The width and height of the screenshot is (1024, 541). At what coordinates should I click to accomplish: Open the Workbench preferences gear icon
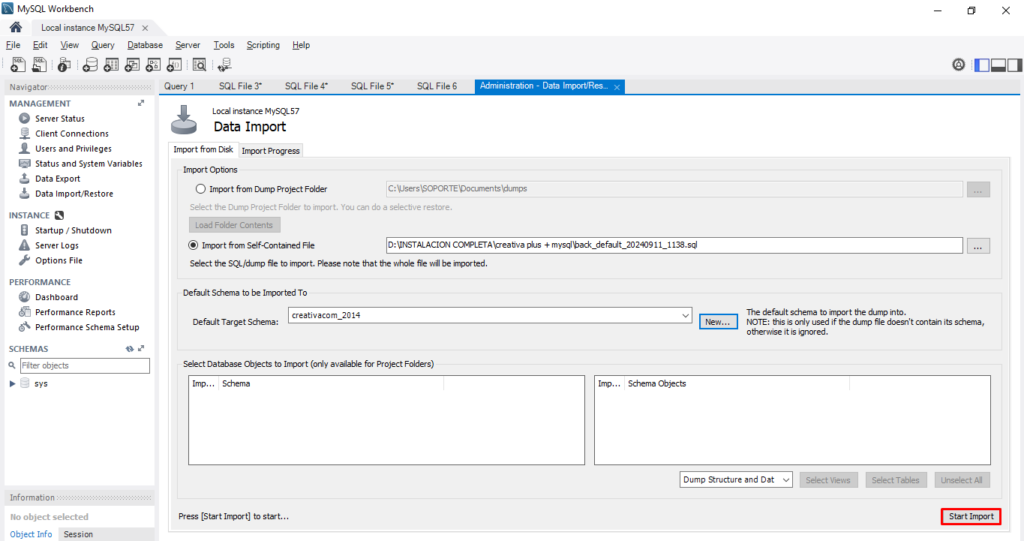pos(958,65)
